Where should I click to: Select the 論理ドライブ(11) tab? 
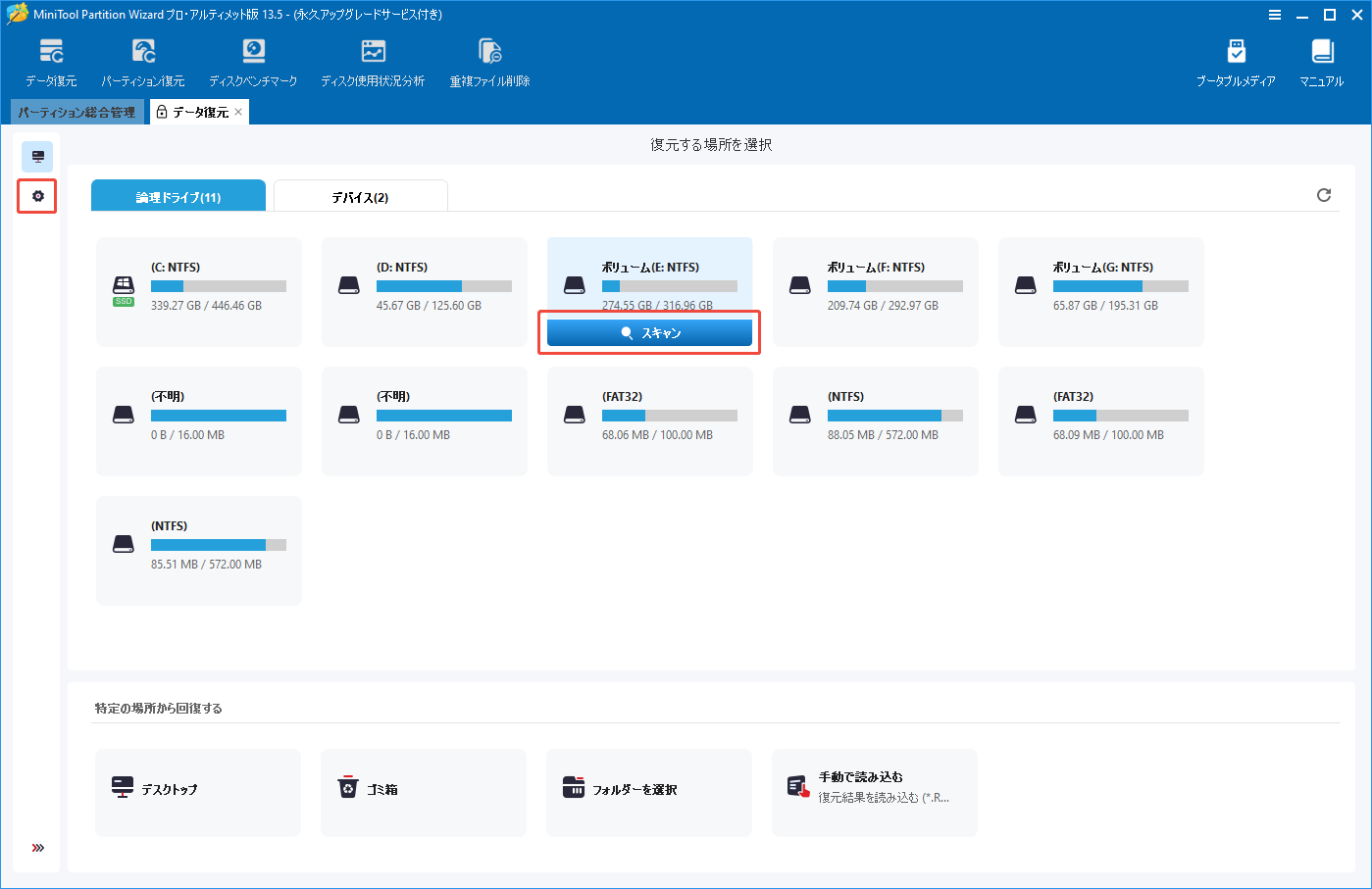coord(178,195)
